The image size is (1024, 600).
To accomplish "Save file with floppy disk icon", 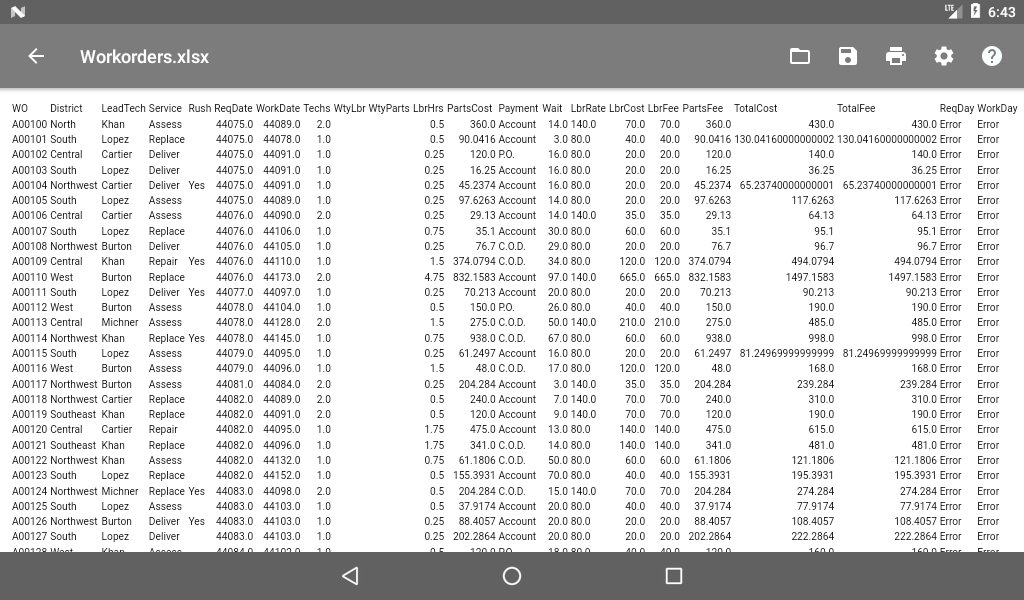I will tap(848, 56).
